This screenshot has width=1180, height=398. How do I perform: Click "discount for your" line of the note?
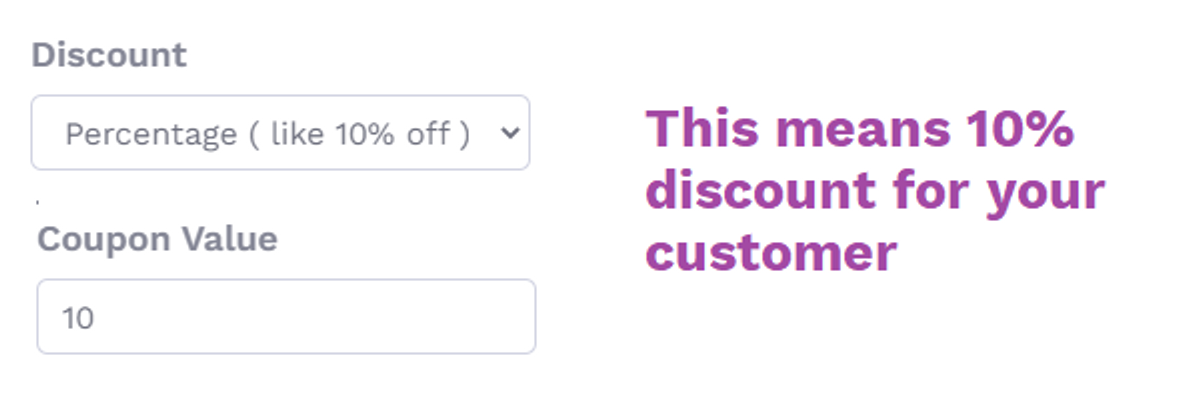[x=874, y=191]
